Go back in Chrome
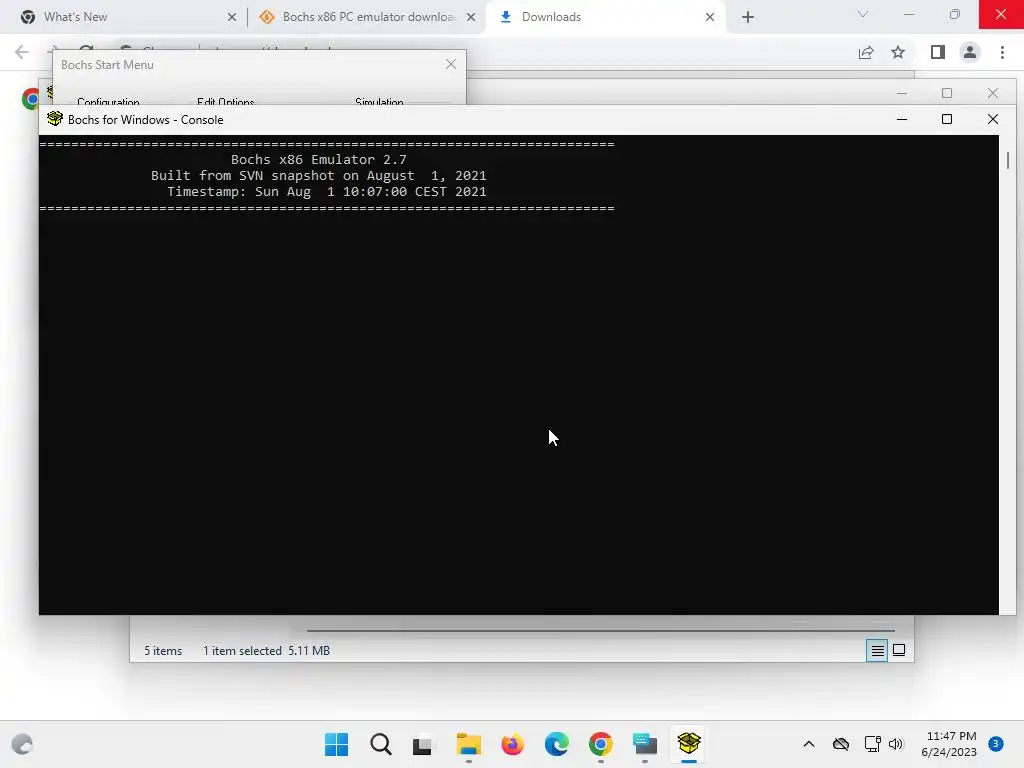The width and height of the screenshot is (1024, 768). 22,52
